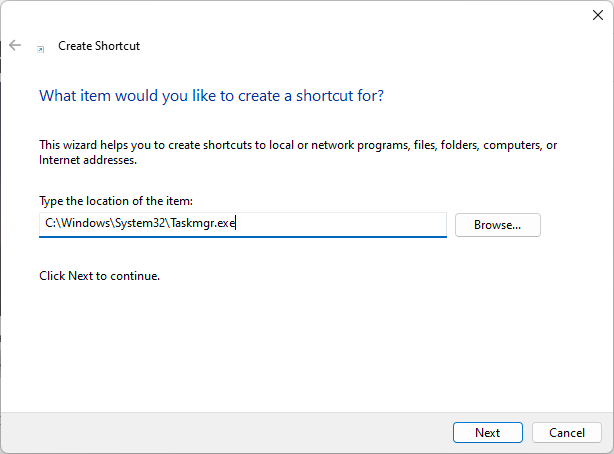Click the Windows folder segment of the path

[83, 224]
